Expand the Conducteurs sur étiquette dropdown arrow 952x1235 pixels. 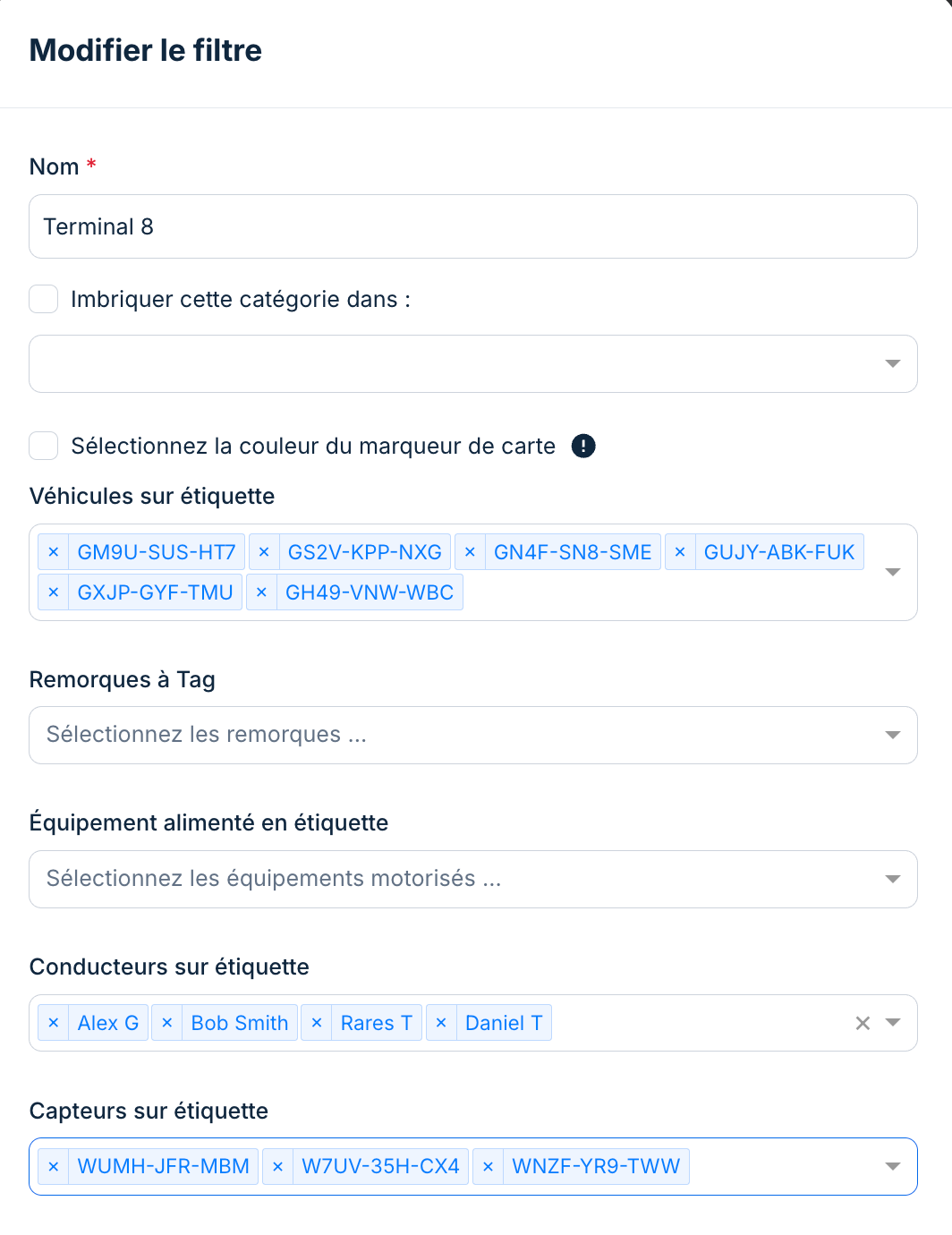(x=892, y=1023)
